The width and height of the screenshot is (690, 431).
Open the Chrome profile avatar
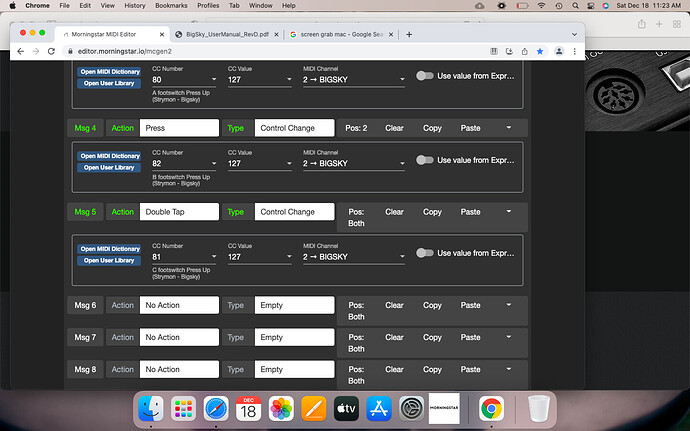click(559, 52)
